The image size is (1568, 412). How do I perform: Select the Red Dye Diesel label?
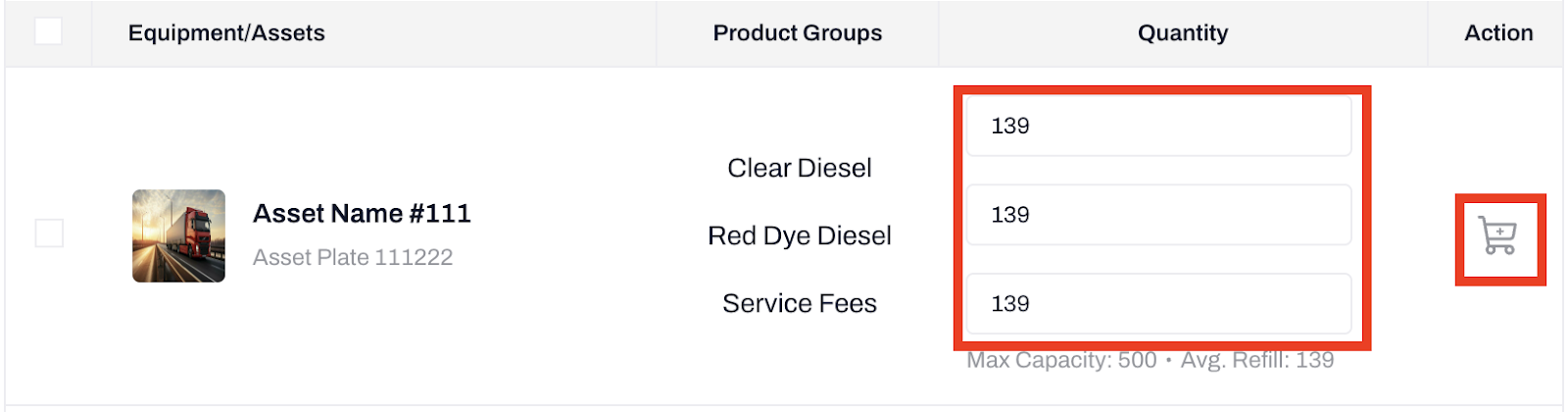tap(799, 236)
